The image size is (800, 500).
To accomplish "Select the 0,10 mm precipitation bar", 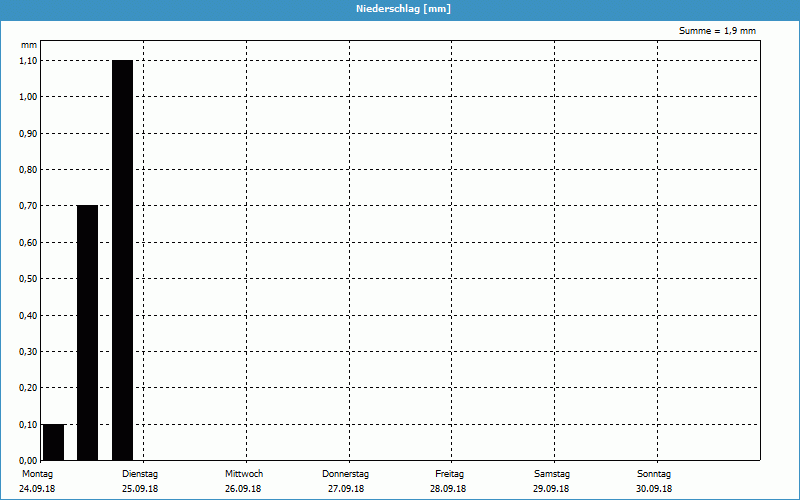I will [54, 442].
